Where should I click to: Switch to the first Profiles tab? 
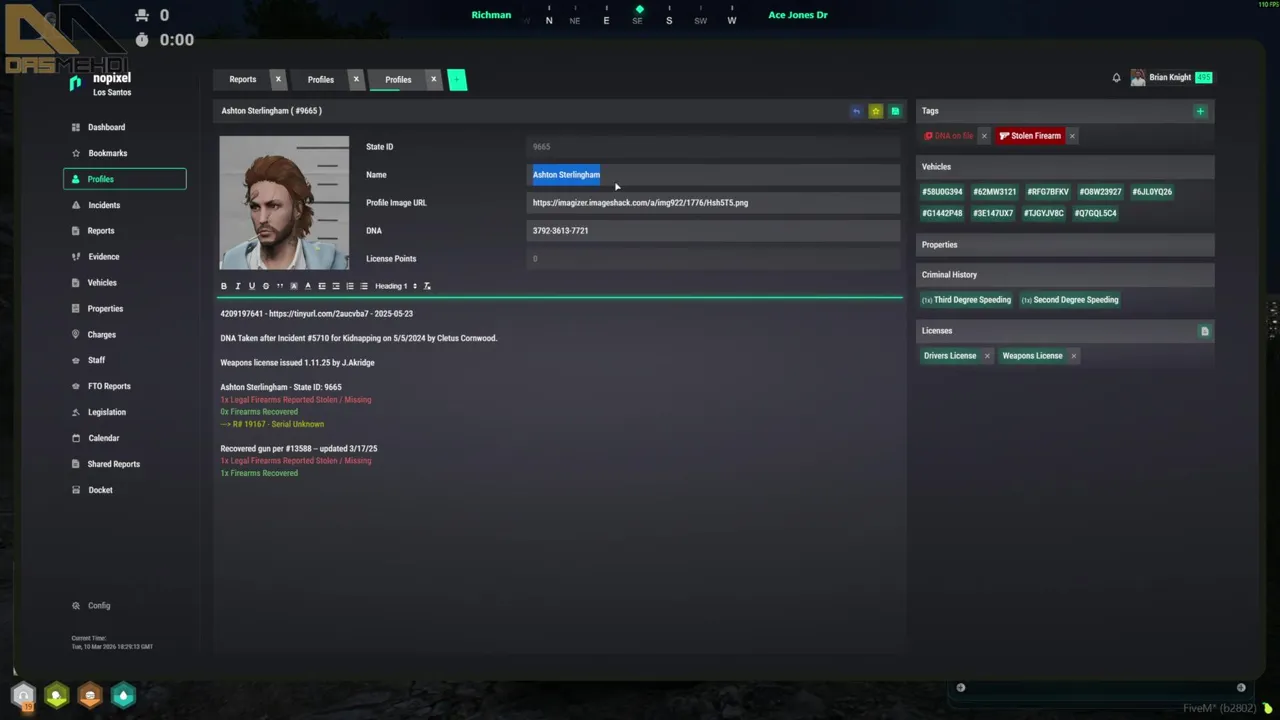point(321,79)
